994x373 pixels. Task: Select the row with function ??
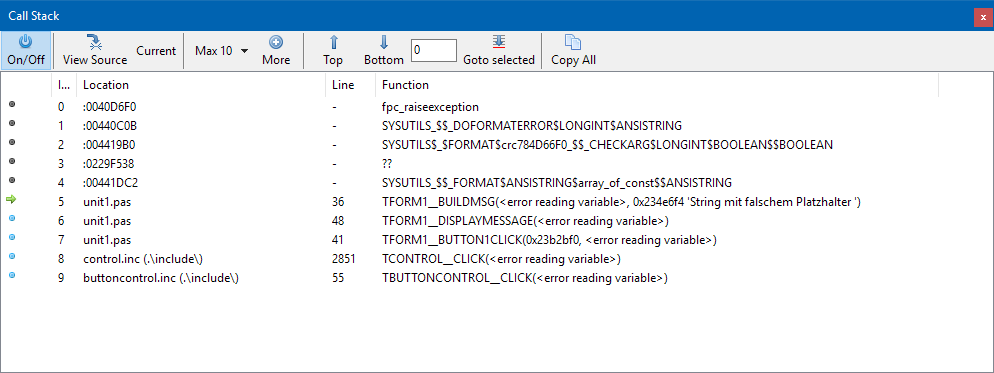click(497, 164)
